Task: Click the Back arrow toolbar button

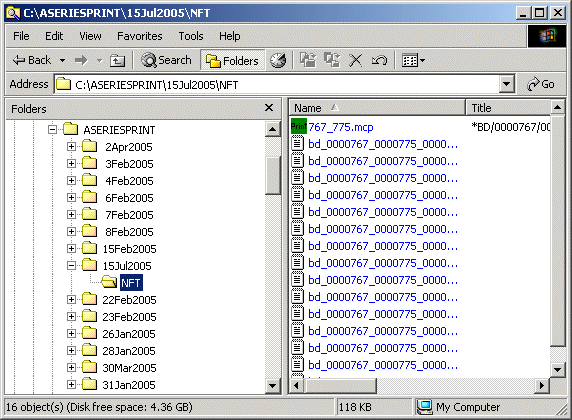Action: (x=31, y=60)
